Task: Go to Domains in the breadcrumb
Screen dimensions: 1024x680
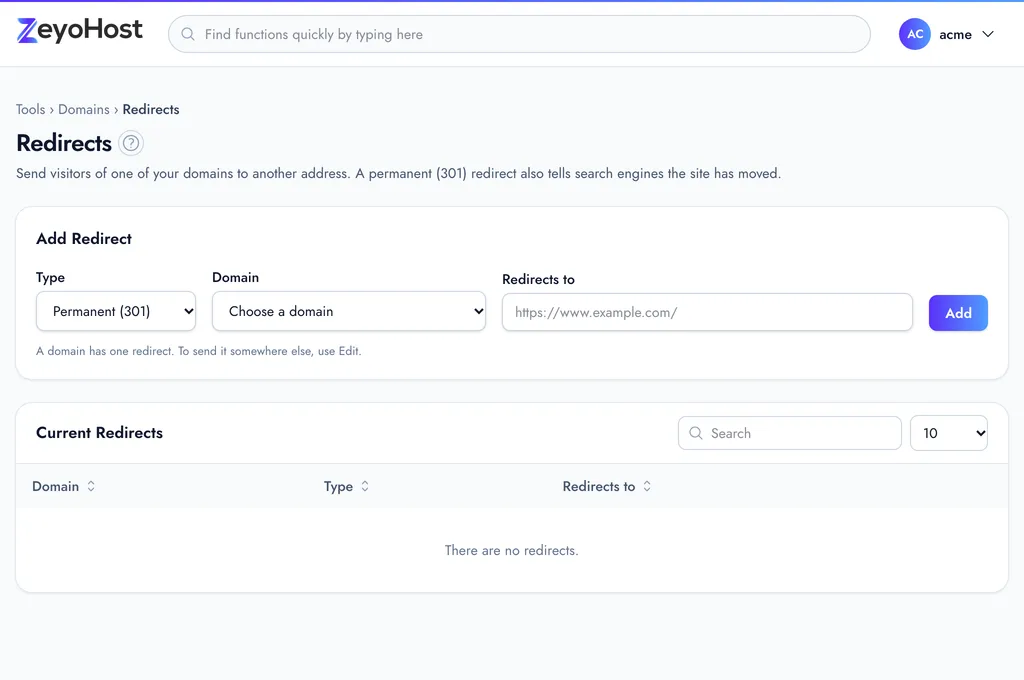Action: 84,109
